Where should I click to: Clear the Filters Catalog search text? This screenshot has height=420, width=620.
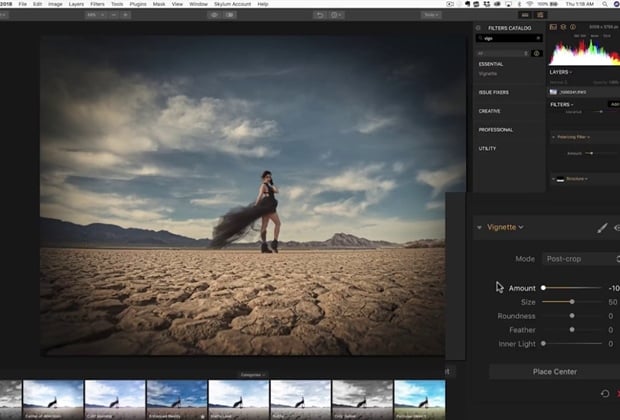538,38
